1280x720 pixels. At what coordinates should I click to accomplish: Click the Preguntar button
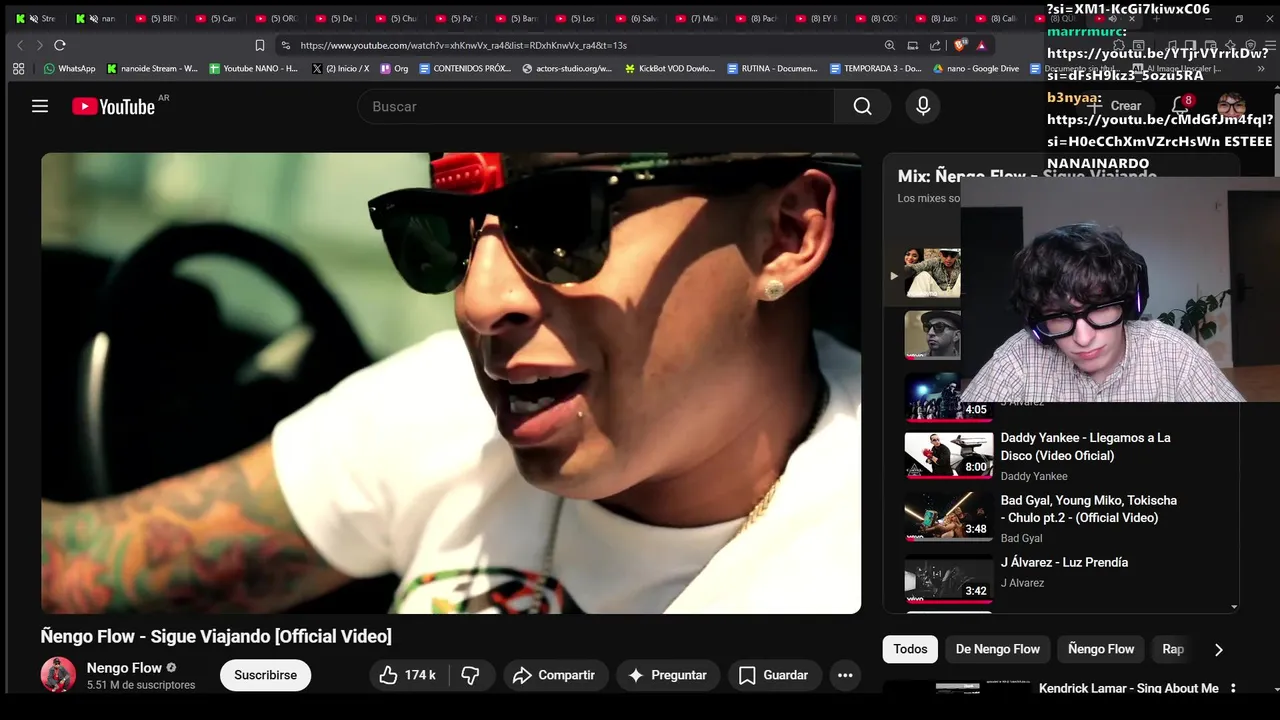tap(667, 675)
